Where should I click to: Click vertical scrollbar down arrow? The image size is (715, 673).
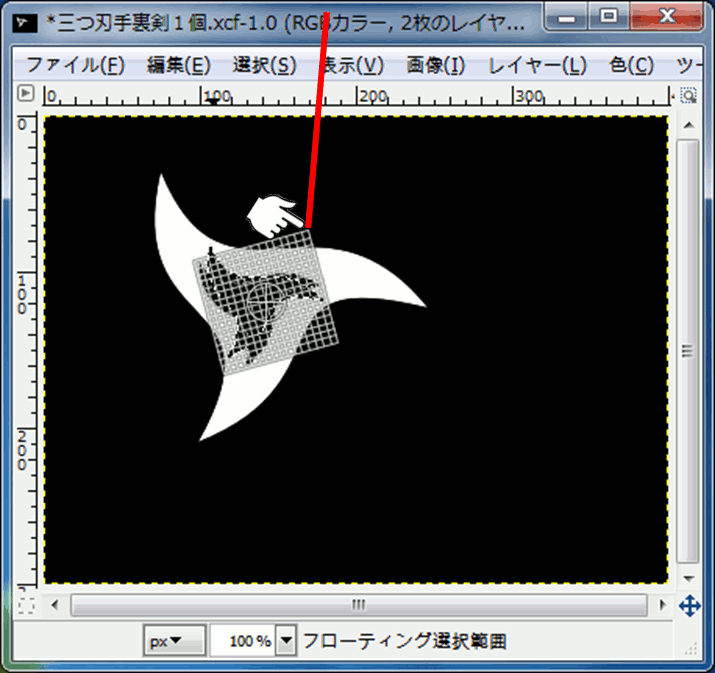[x=687, y=579]
